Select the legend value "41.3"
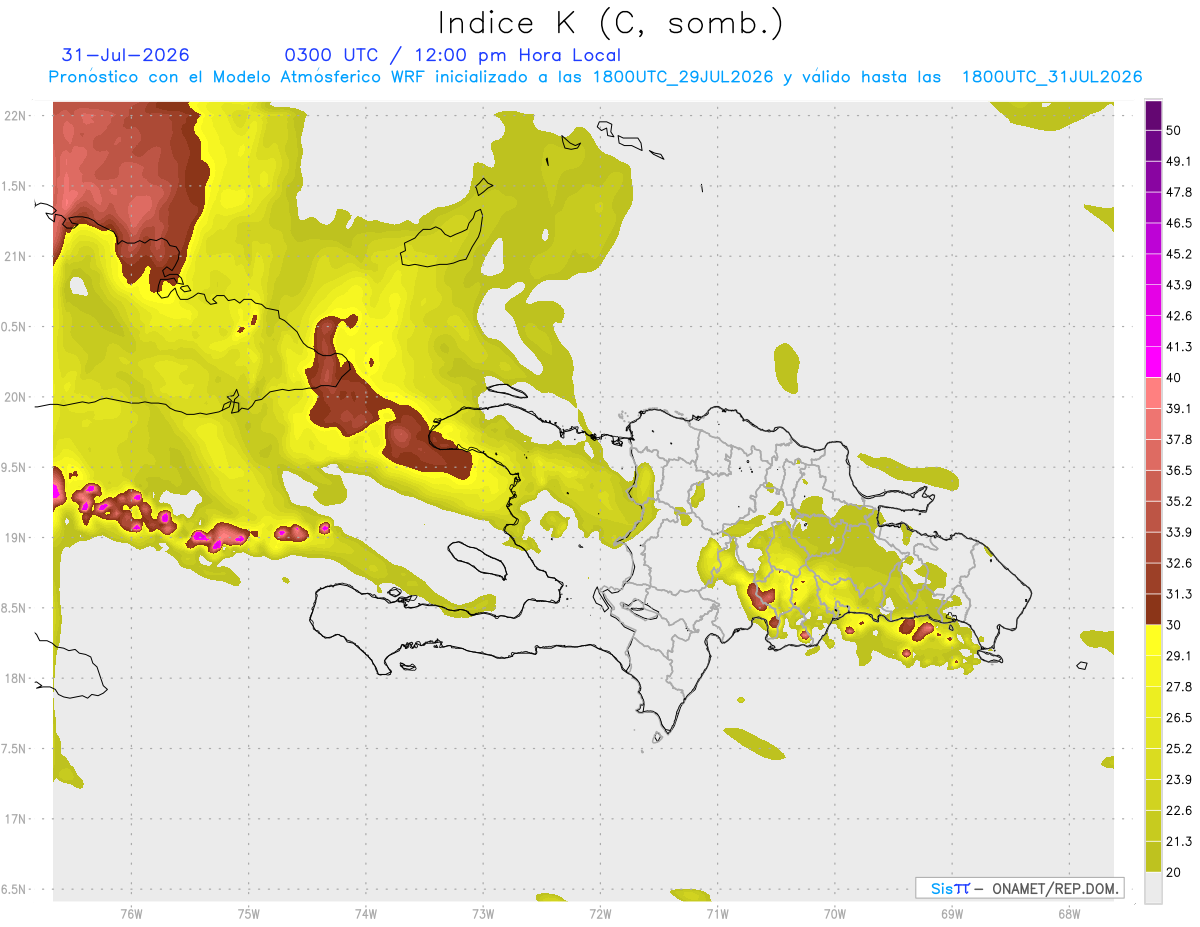Viewport: 1200px width, 927px height. [x=1179, y=348]
